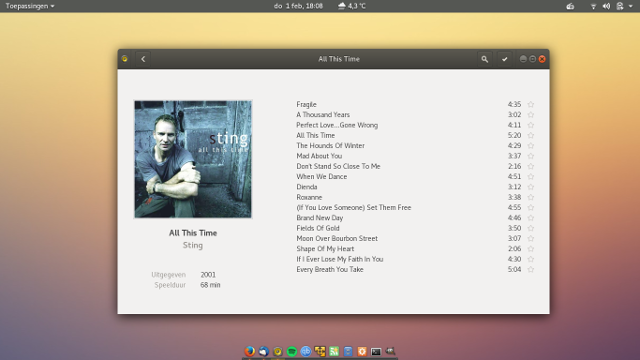Select Every Breath You Take in tracklist
640x360 pixels.
pyautogui.click(x=330, y=269)
